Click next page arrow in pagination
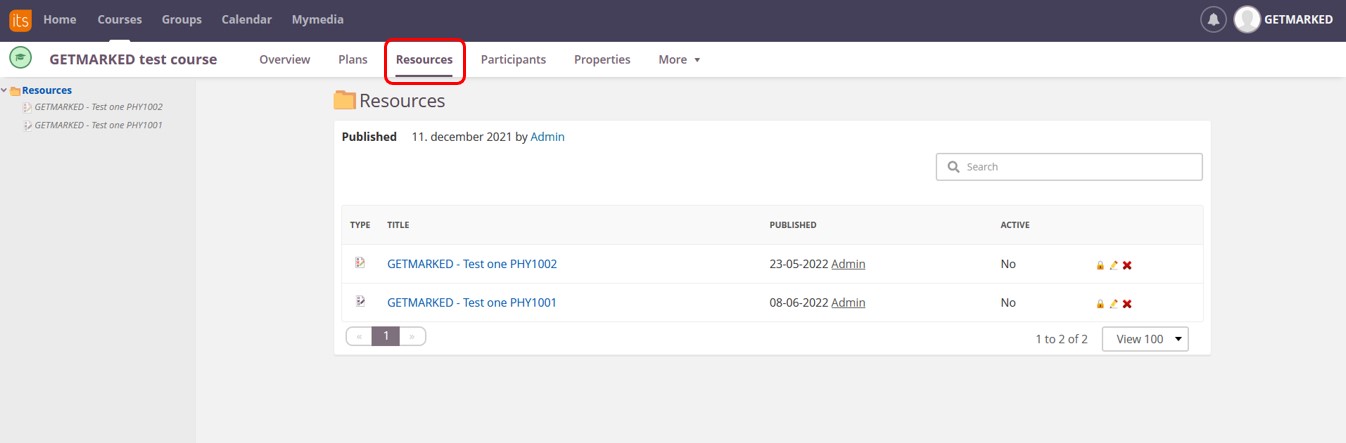This screenshot has width=1346, height=443. [412, 337]
